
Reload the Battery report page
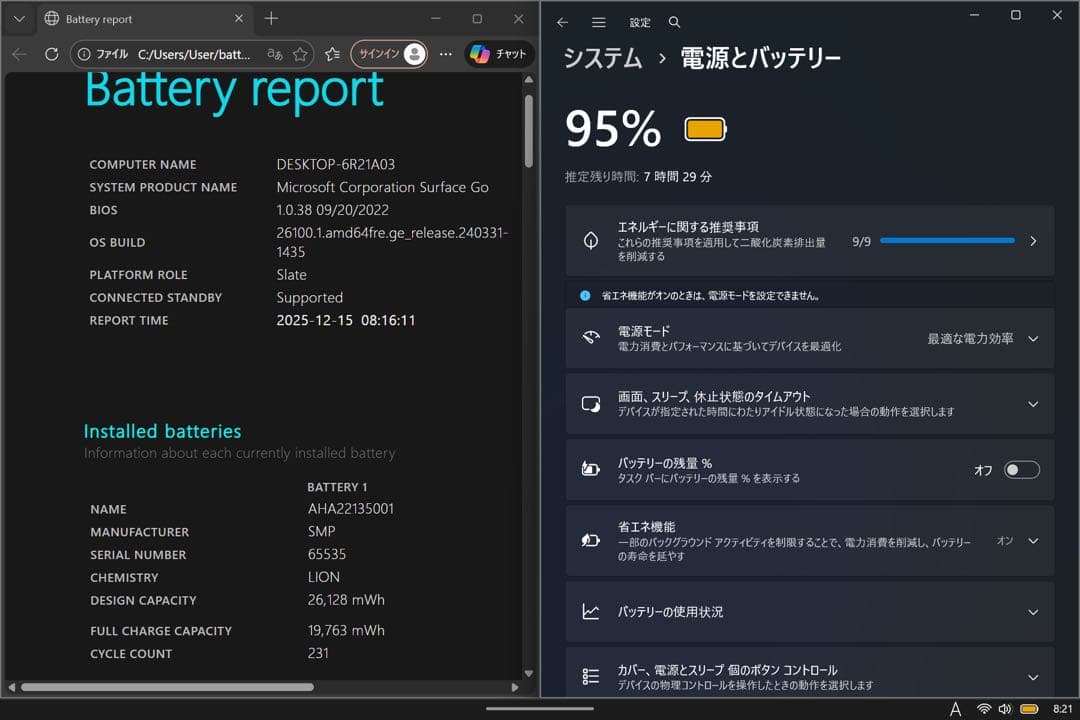(x=50, y=54)
